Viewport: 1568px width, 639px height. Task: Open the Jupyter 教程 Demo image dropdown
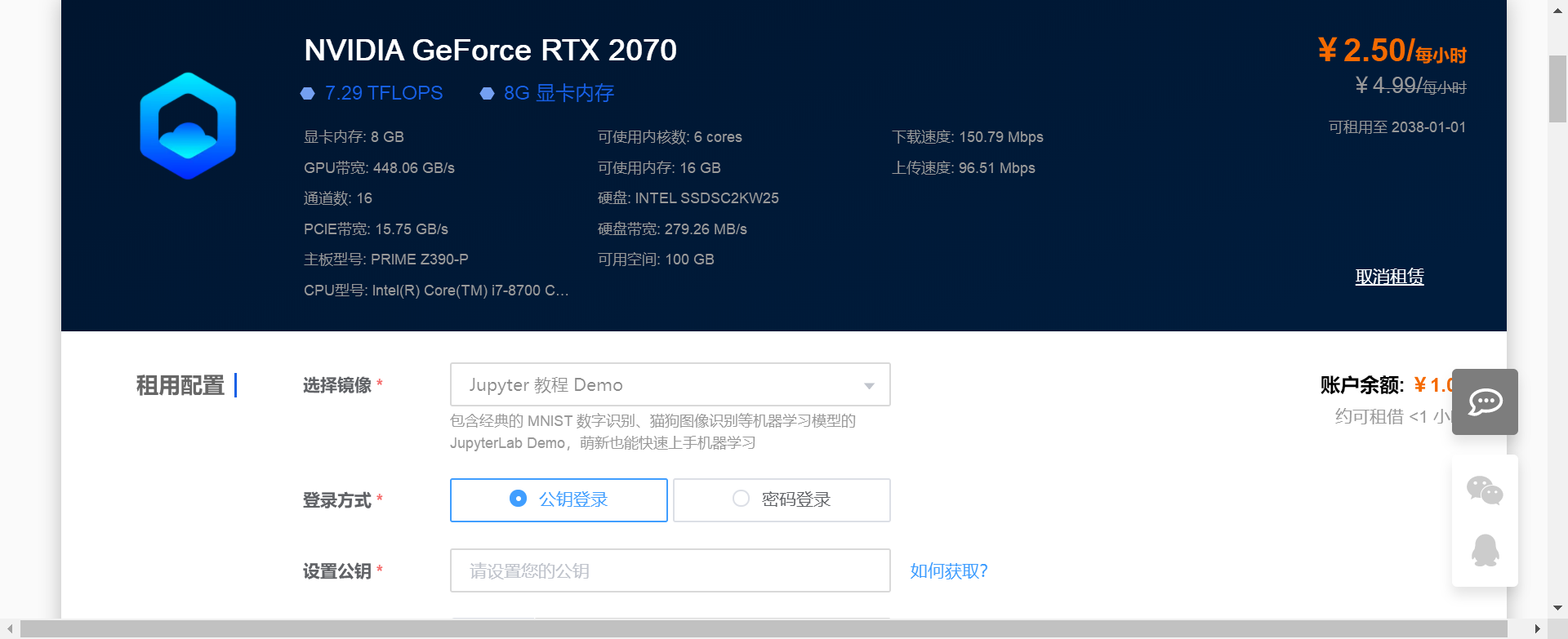click(670, 384)
